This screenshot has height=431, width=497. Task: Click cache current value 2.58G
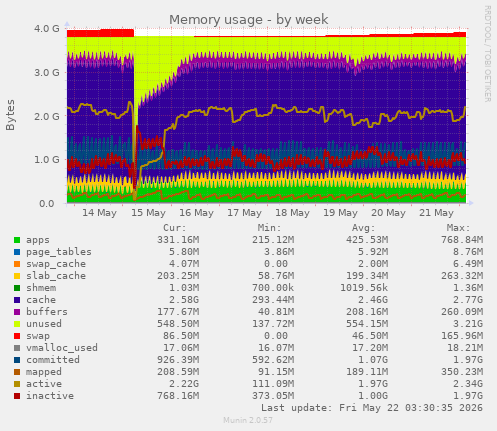184,300
